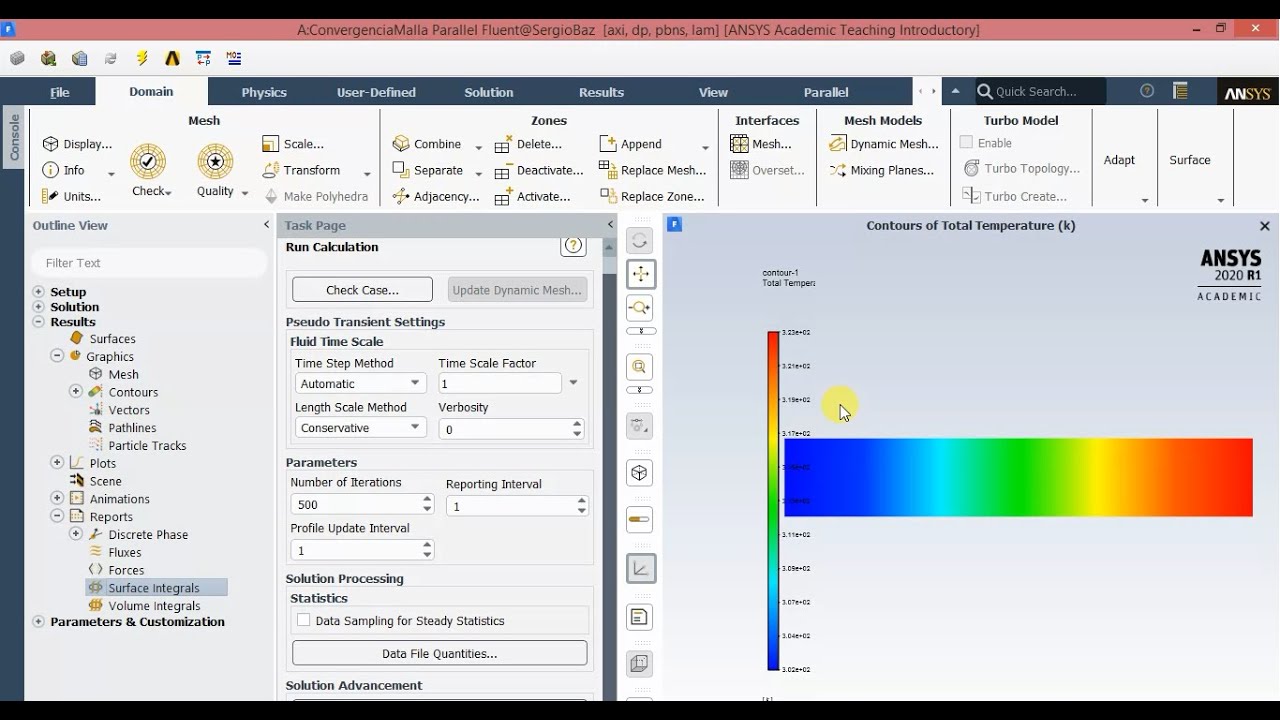Switch to the Solution ribbon tab
1280x720 pixels.
(489, 92)
